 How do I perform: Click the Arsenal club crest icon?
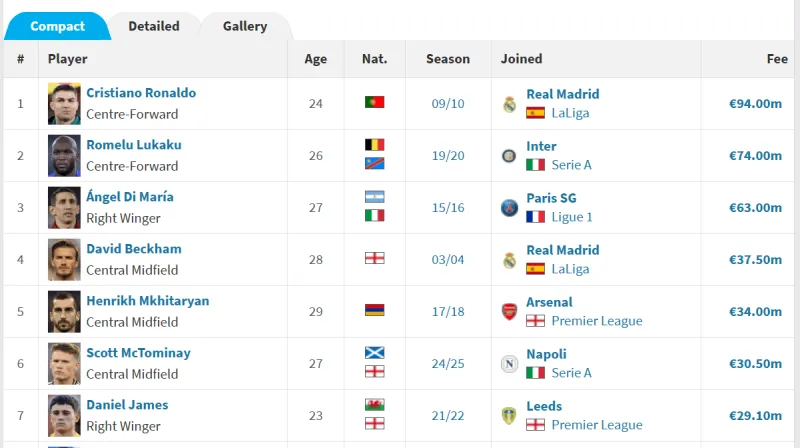(509, 311)
